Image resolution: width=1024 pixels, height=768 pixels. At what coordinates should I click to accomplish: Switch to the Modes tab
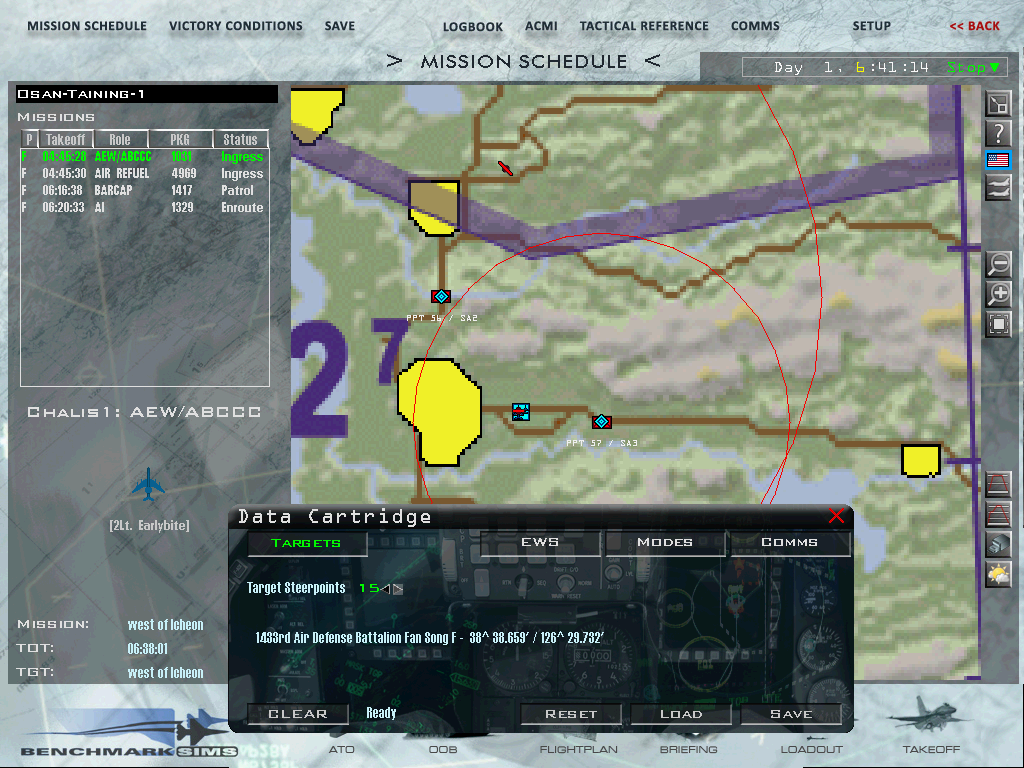(x=664, y=543)
